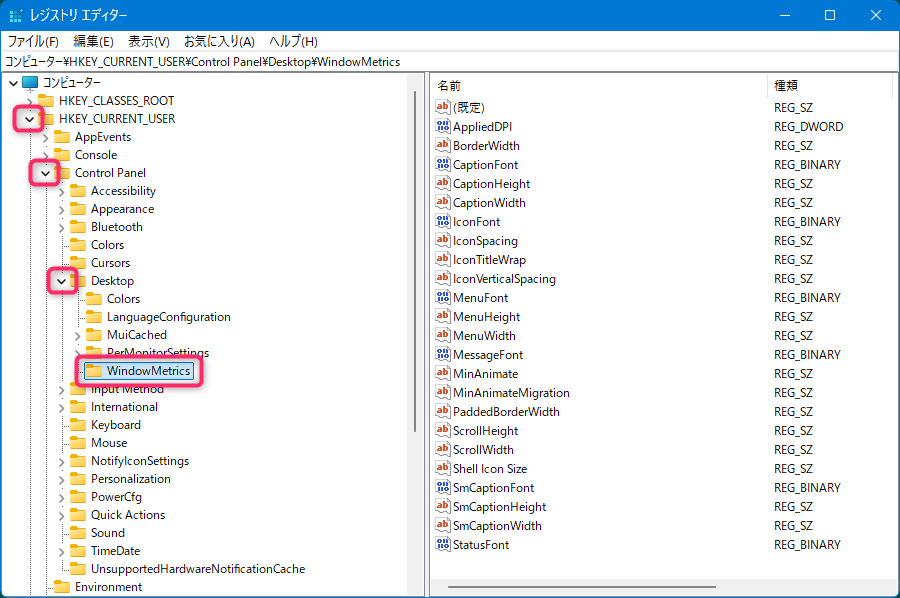This screenshot has height=598, width=900.
Task: Click the Registry Editor title bar icon
Action: (16, 16)
